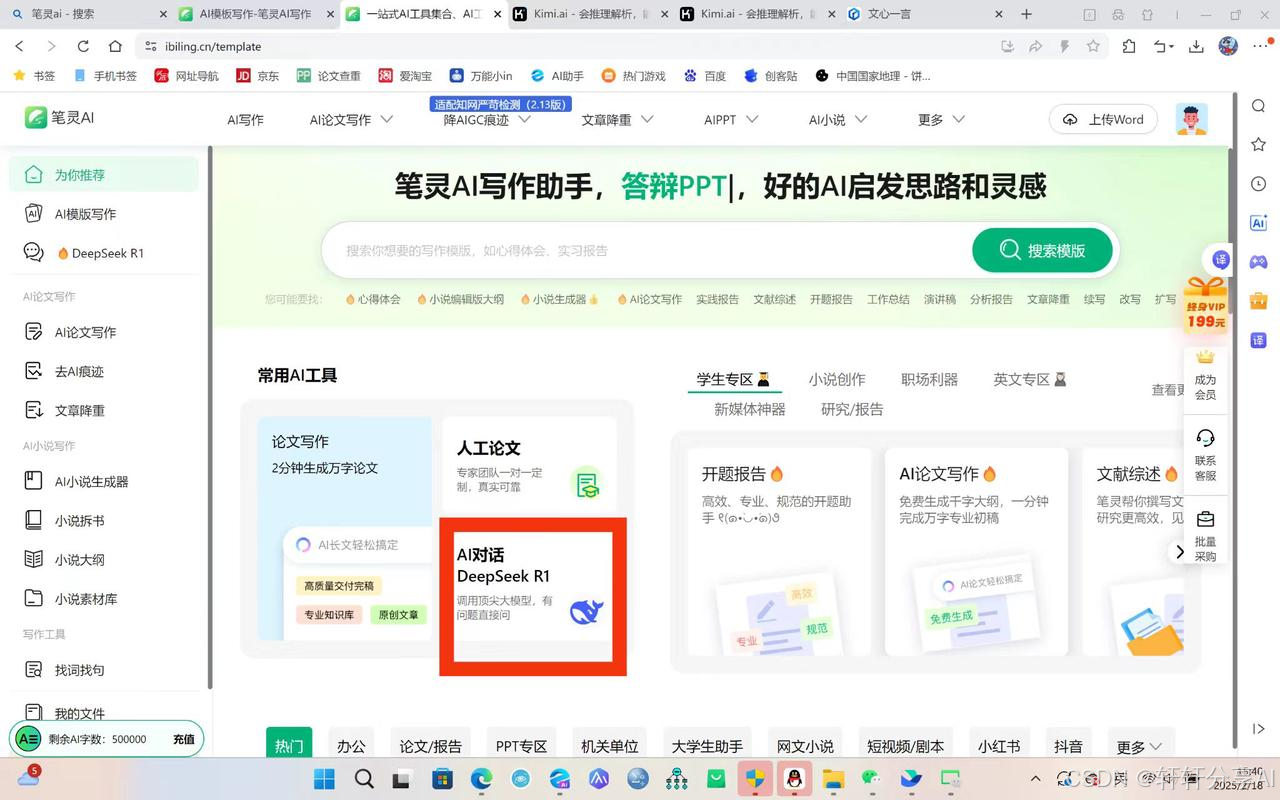The image size is (1280, 800).
Task: Expand 更多 in category tab row
Action: pos(1139,746)
